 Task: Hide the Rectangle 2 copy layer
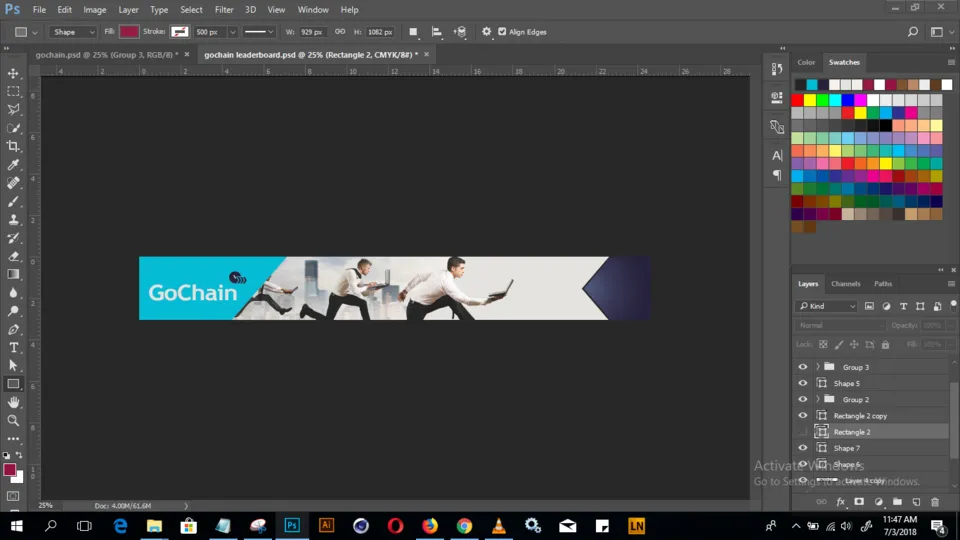click(x=803, y=416)
